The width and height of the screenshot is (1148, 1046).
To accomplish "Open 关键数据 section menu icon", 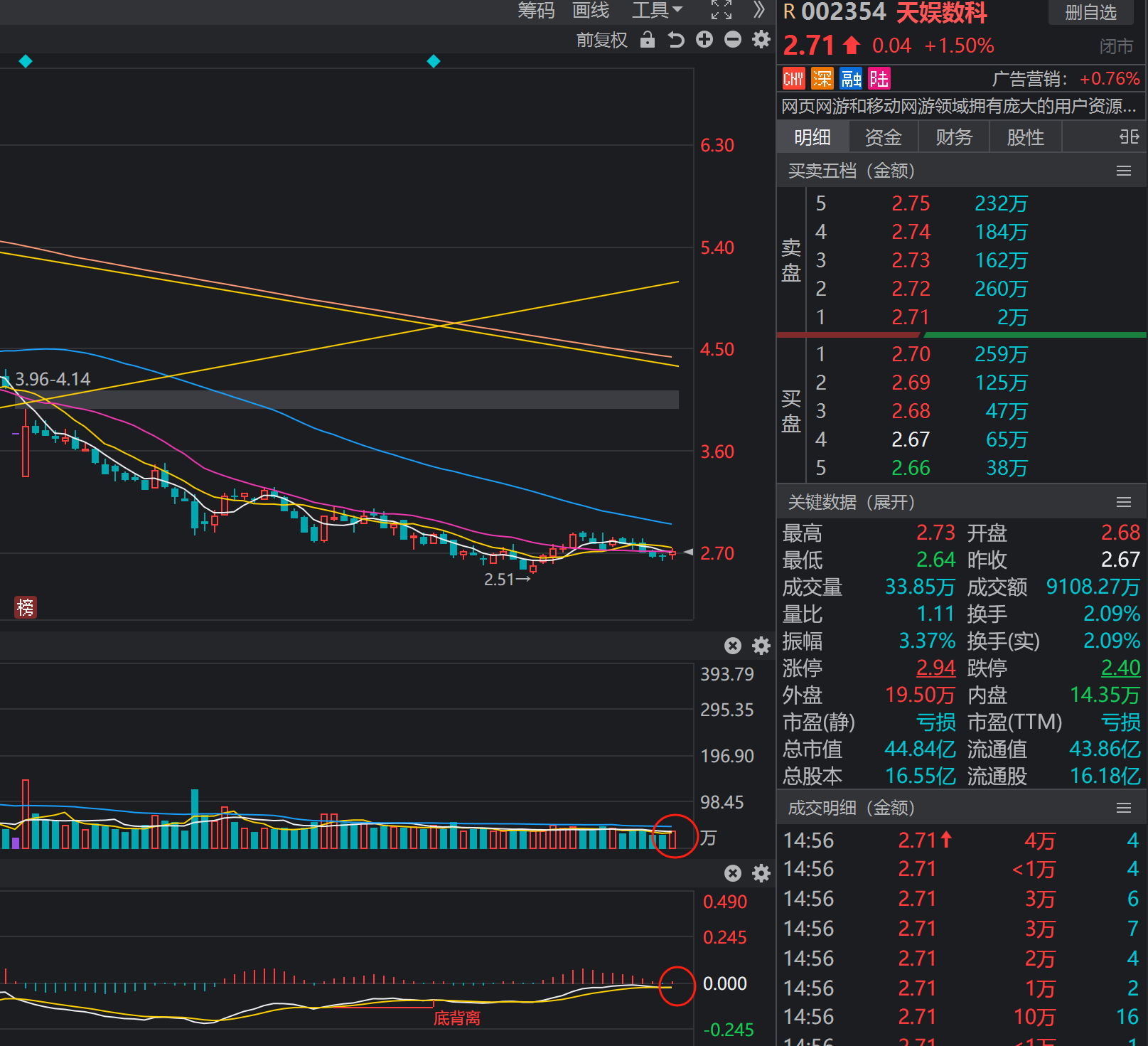I will pyautogui.click(x=1124, y=503).
